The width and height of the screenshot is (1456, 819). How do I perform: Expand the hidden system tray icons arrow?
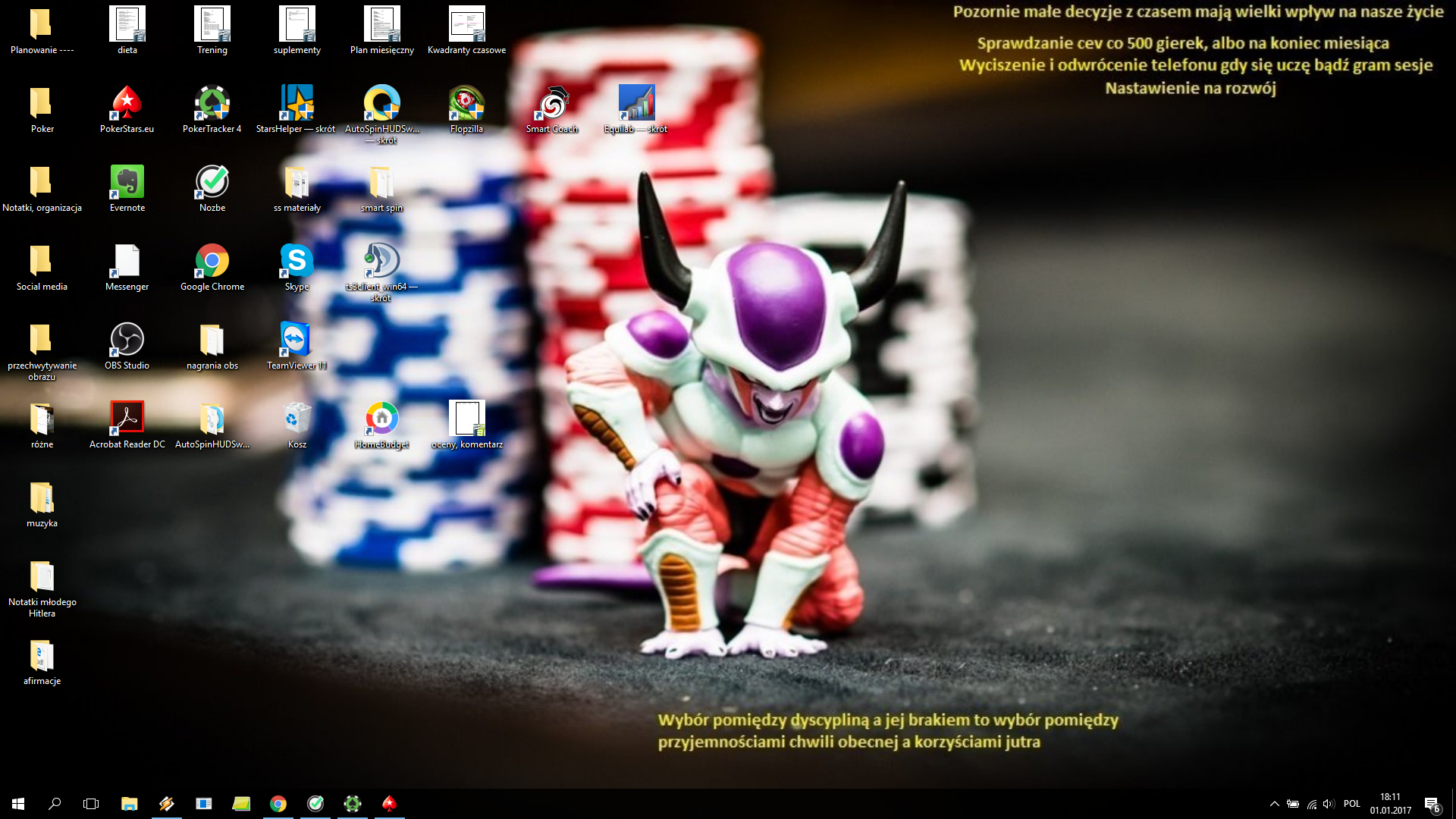[x=1274, y=804]
